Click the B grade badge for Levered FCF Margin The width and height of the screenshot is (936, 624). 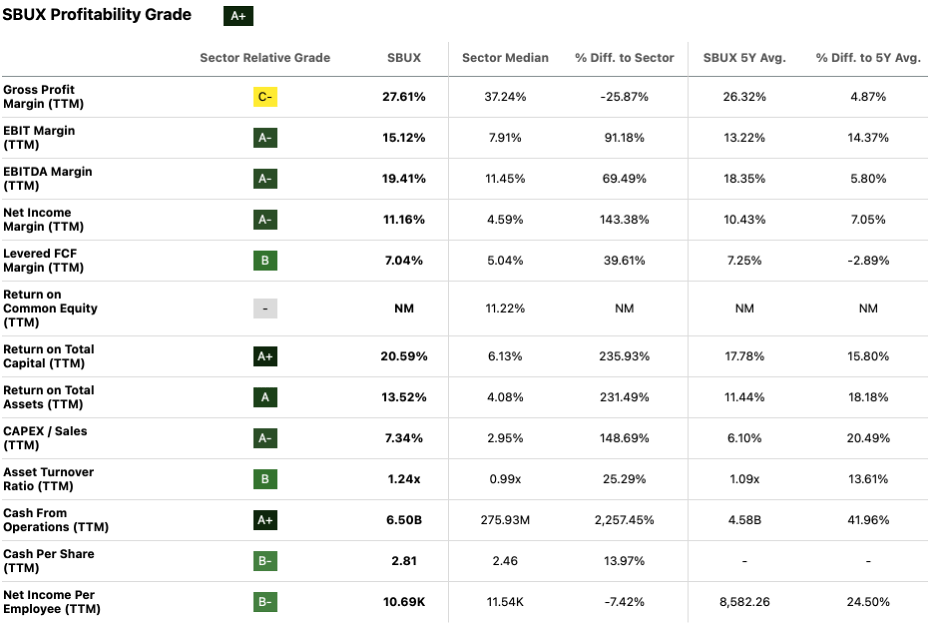pyautogui.click(x=265, y=261)
